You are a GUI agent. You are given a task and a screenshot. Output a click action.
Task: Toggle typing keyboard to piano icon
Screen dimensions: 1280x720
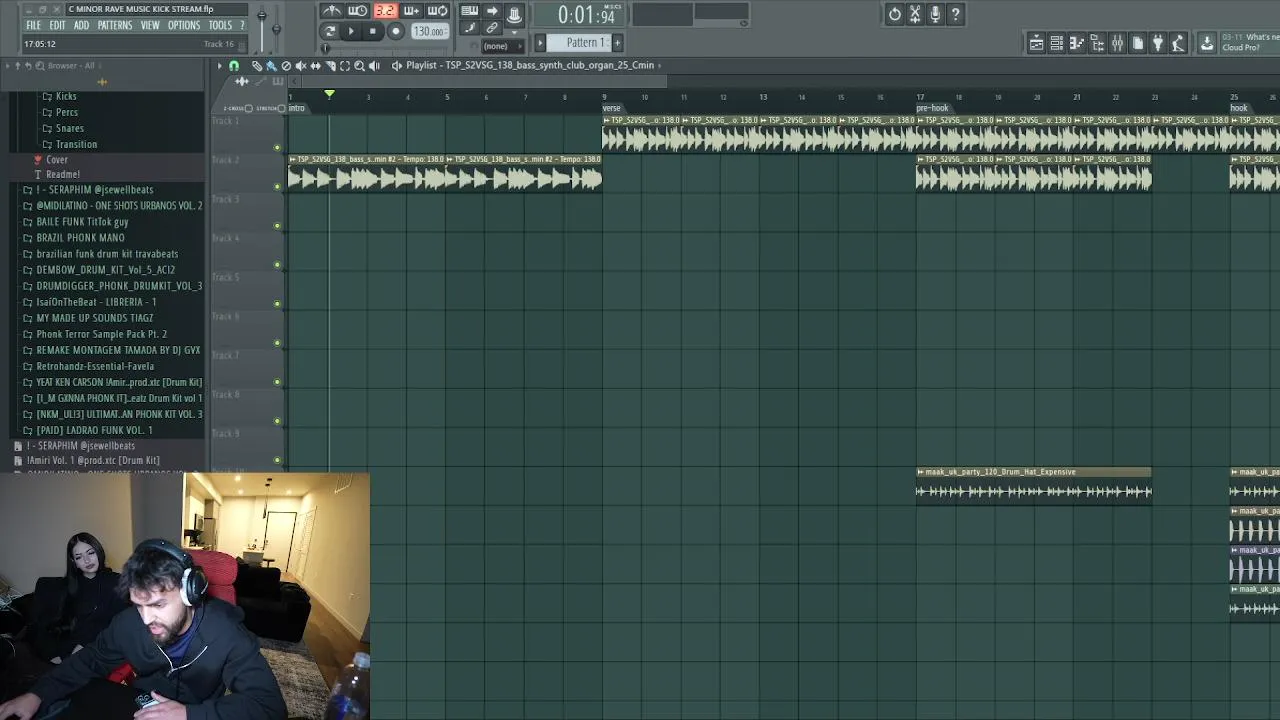click(469, 11)
